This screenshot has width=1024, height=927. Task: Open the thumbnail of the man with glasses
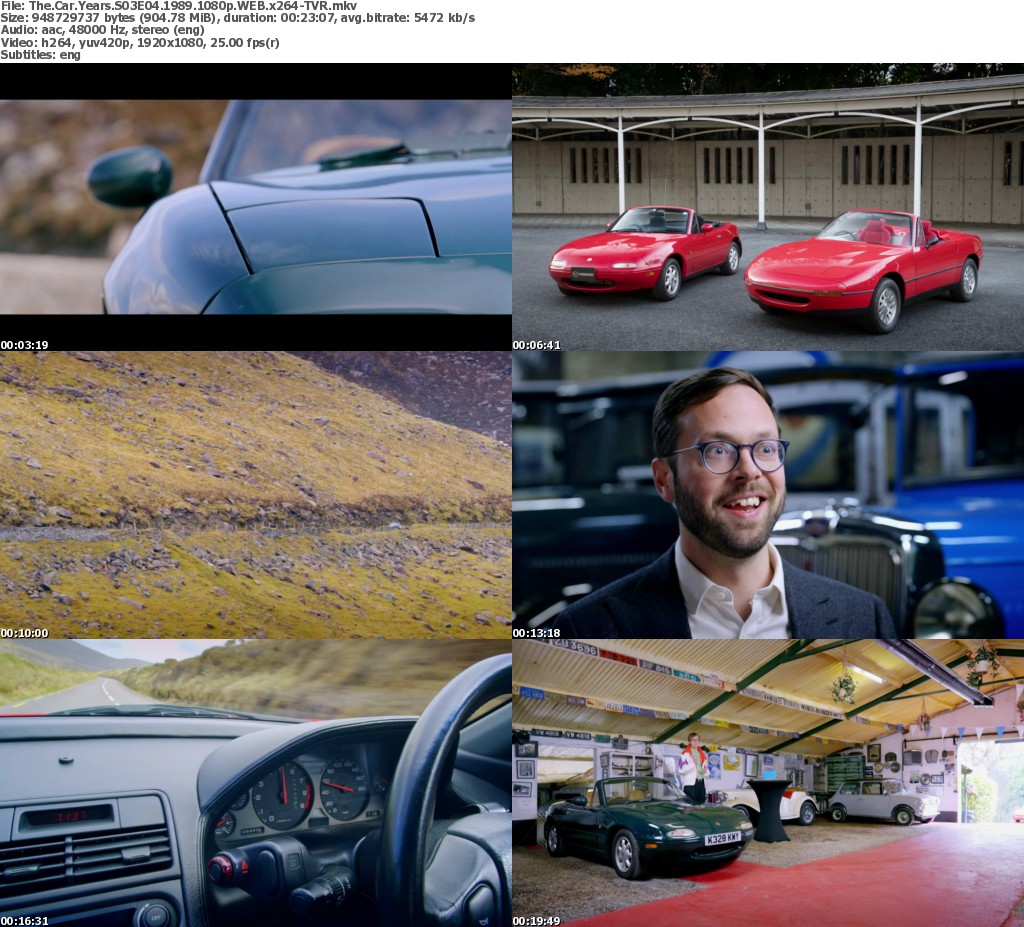767,495
